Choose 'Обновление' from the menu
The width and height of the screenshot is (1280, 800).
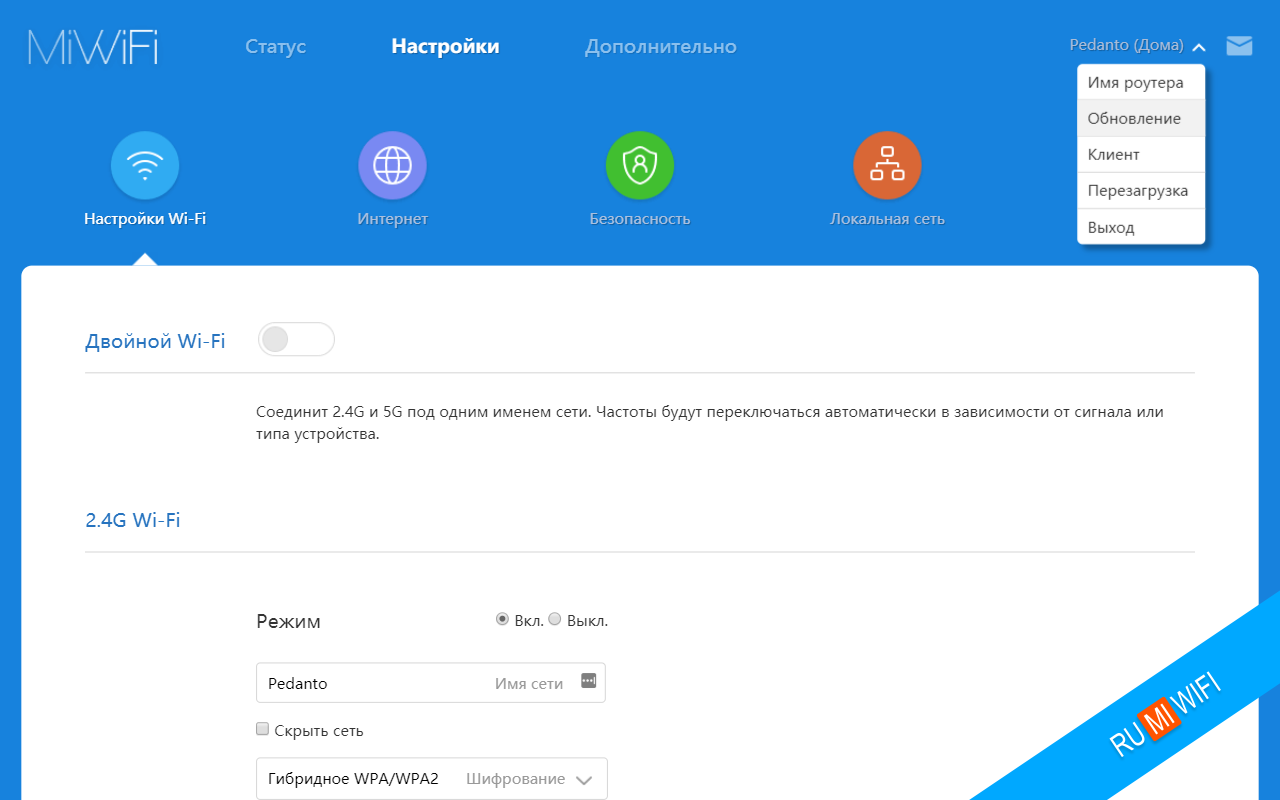1141,119
